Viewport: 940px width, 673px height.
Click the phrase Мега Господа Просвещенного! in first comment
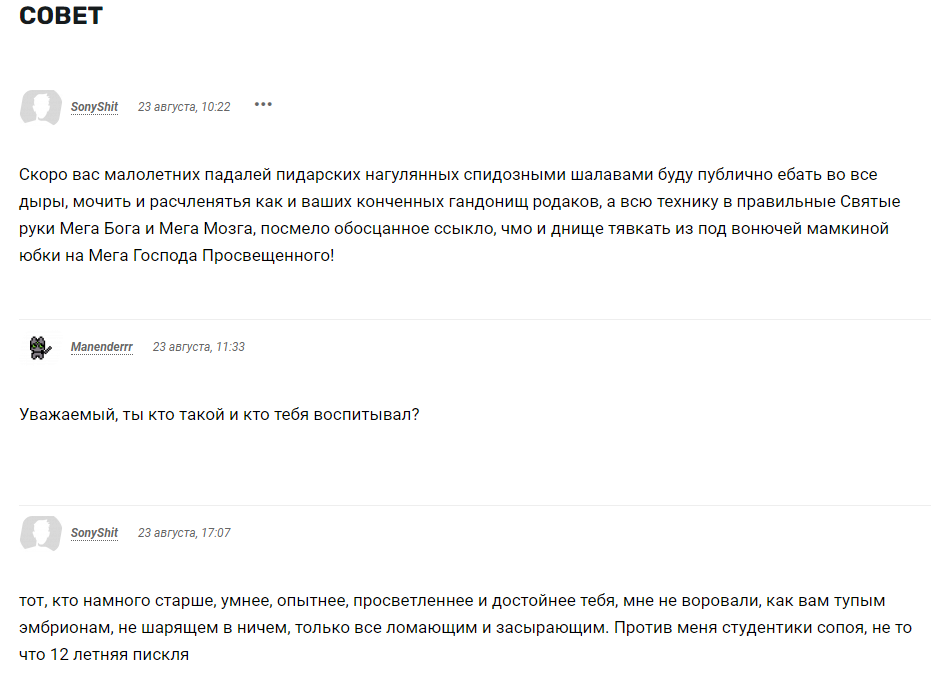point(211,256)
